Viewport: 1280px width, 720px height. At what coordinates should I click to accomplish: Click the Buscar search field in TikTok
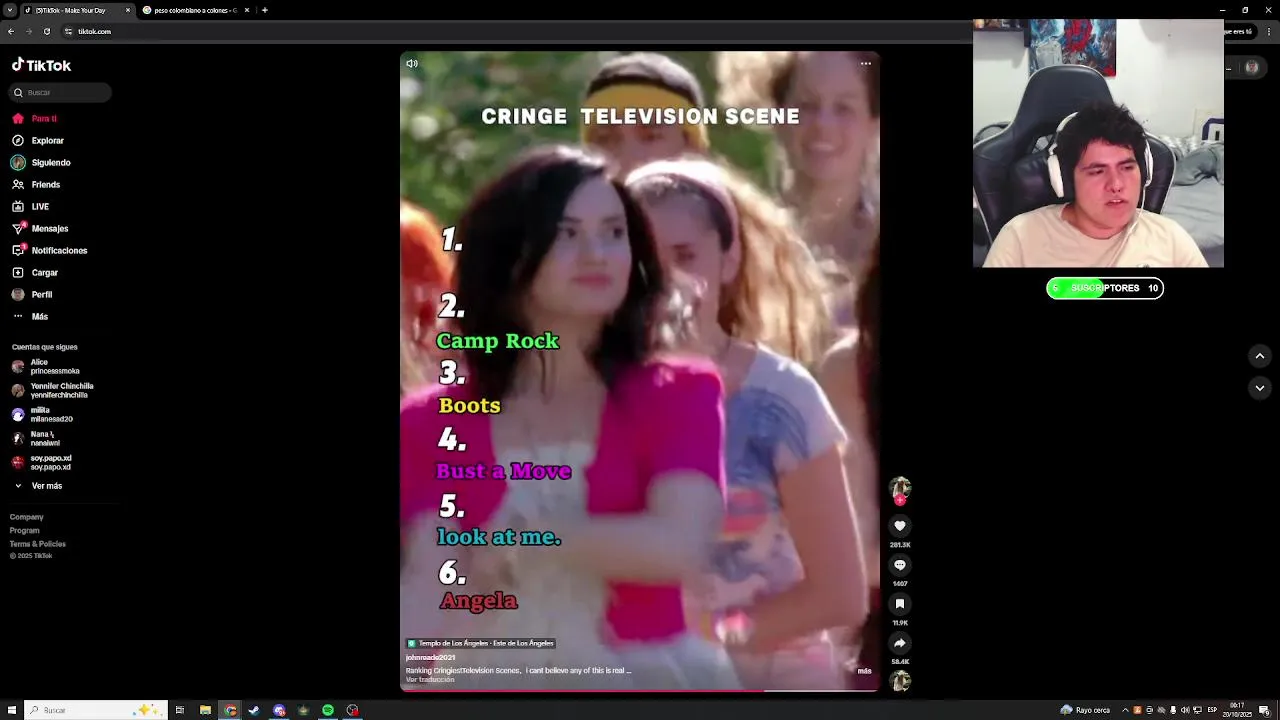tap(60, 92)
